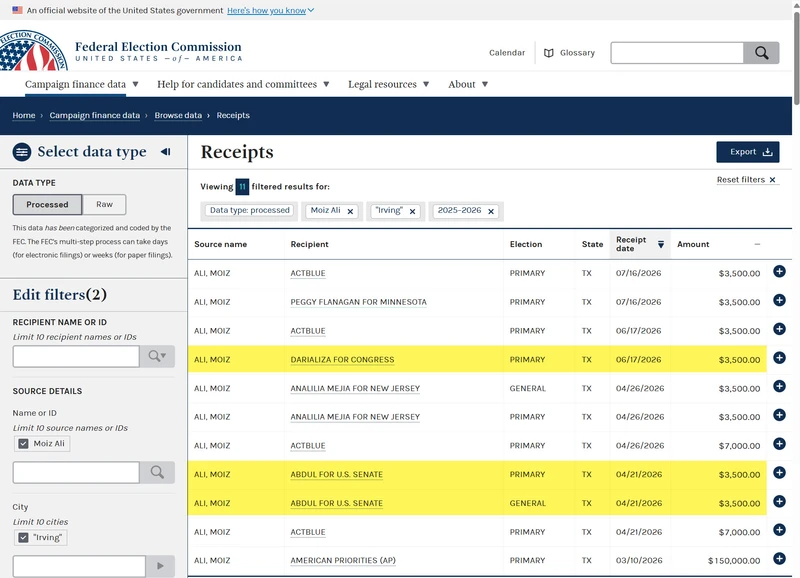Switch data type to Raw
Image resolution: width=800 pixels, height=578 pixels.
(x=104, y=205)
